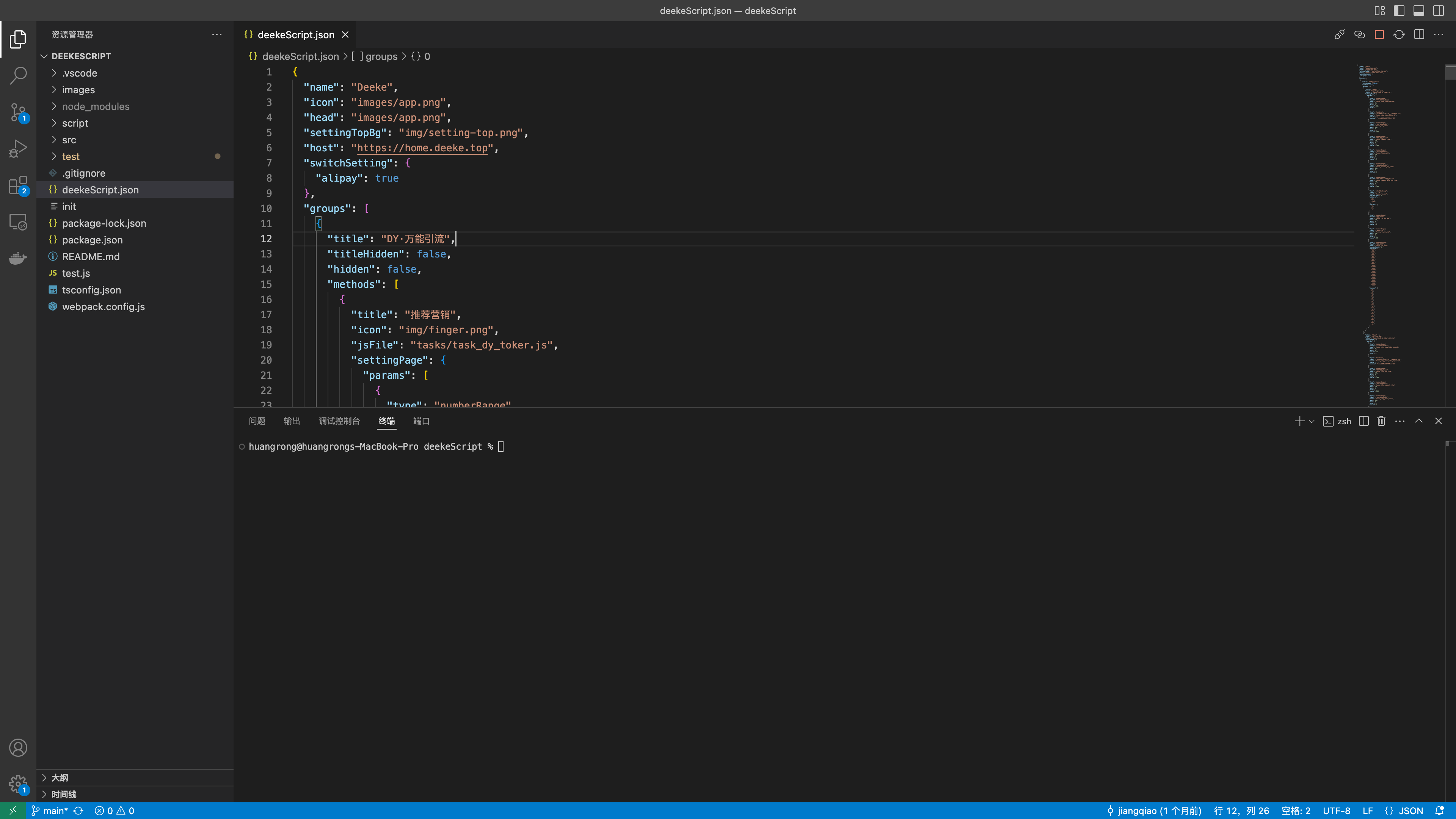Split the editor to the right
This screenshot has height=819, width=1456.
pos(1419,35)
